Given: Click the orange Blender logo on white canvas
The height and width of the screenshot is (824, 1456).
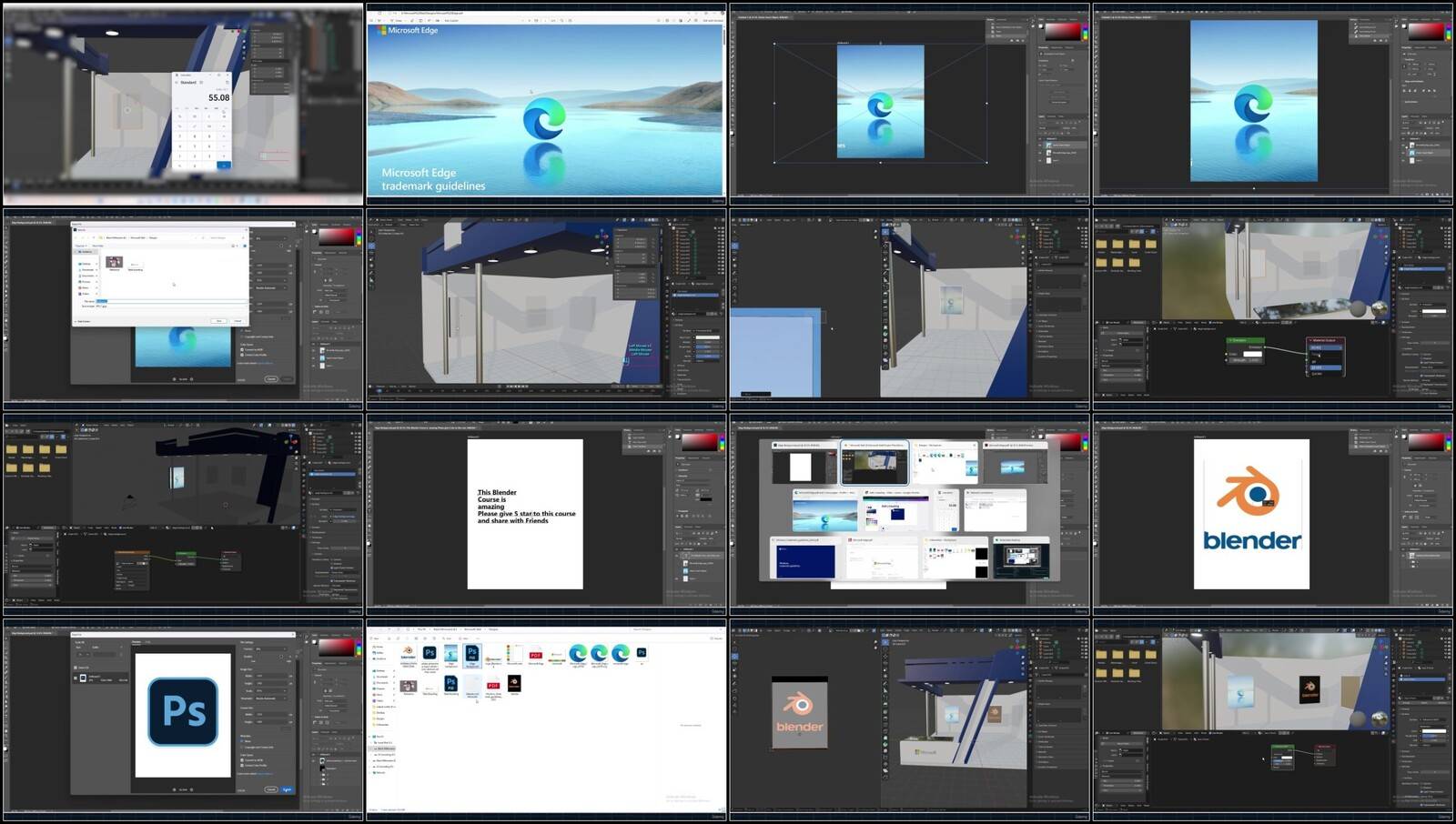Looking at the screenshot, I should tap(1249, 490).
